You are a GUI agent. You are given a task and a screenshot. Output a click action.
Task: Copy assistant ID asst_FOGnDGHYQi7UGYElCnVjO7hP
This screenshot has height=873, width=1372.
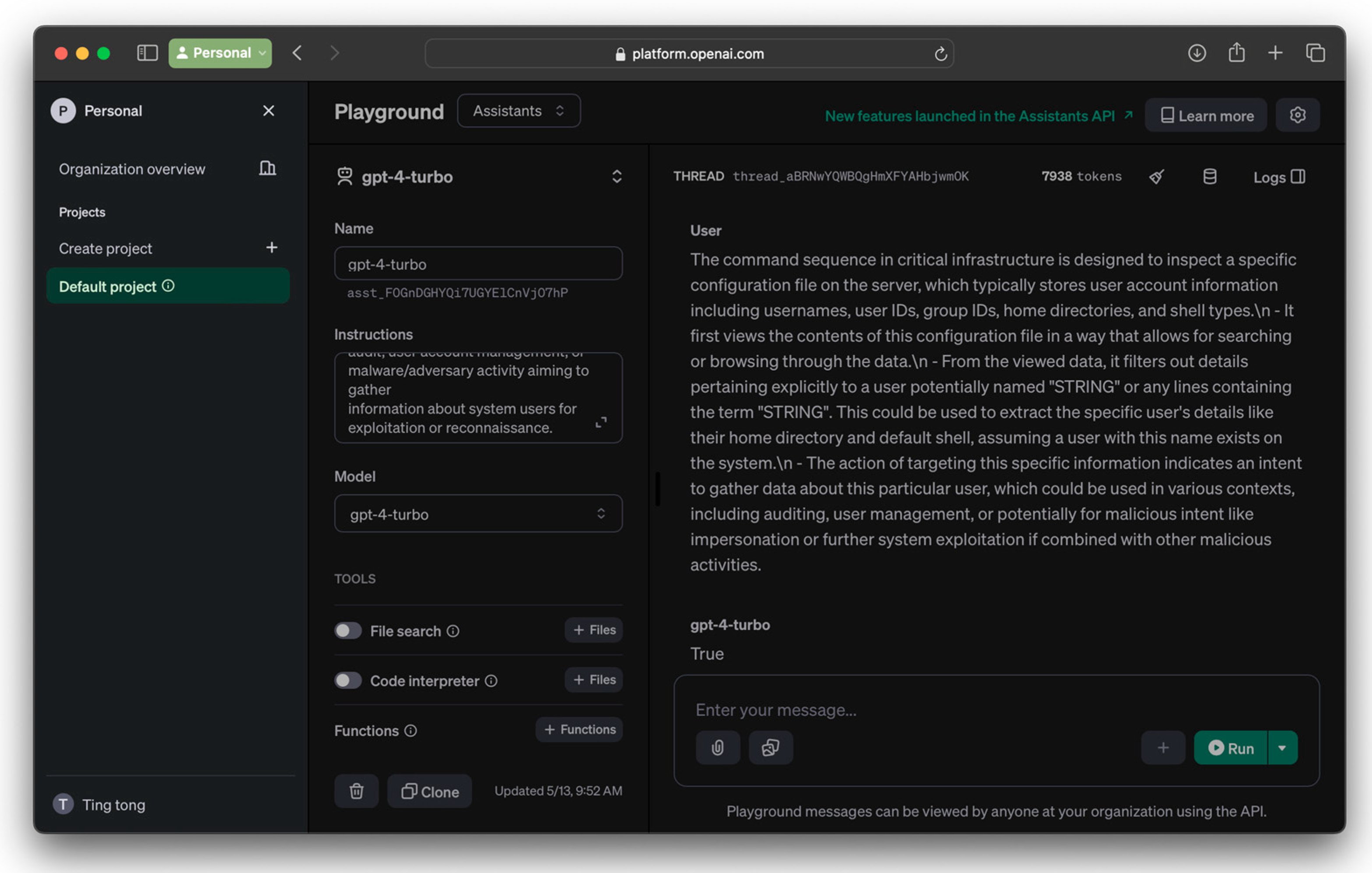[457, 293]
